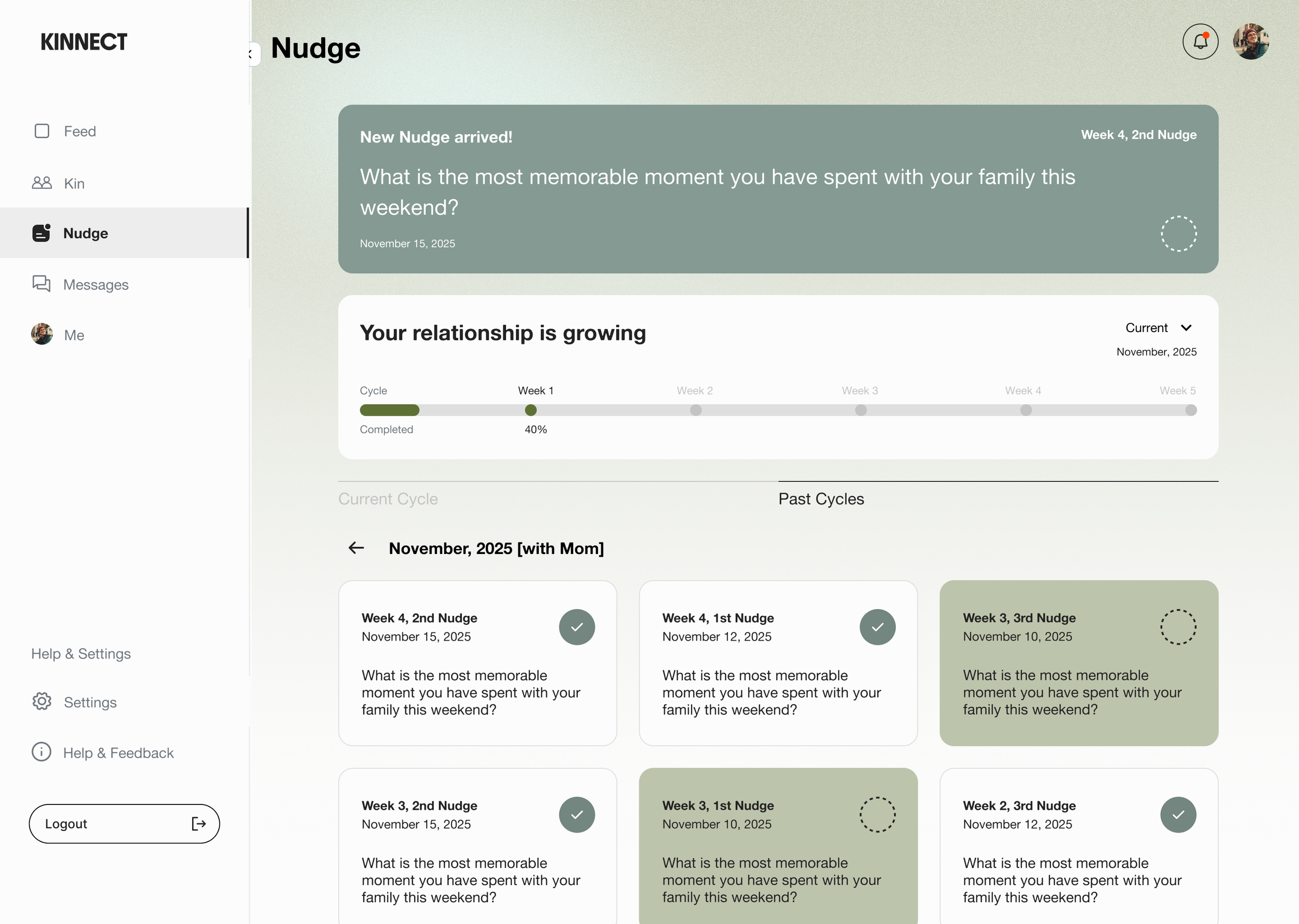Click the Settings gear icon
1299x924 pixels.
click(x=42, y=702)
